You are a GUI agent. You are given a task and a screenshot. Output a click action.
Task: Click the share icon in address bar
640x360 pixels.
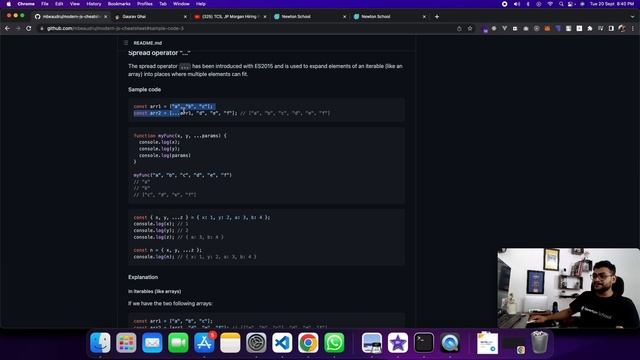pos(459,29)
